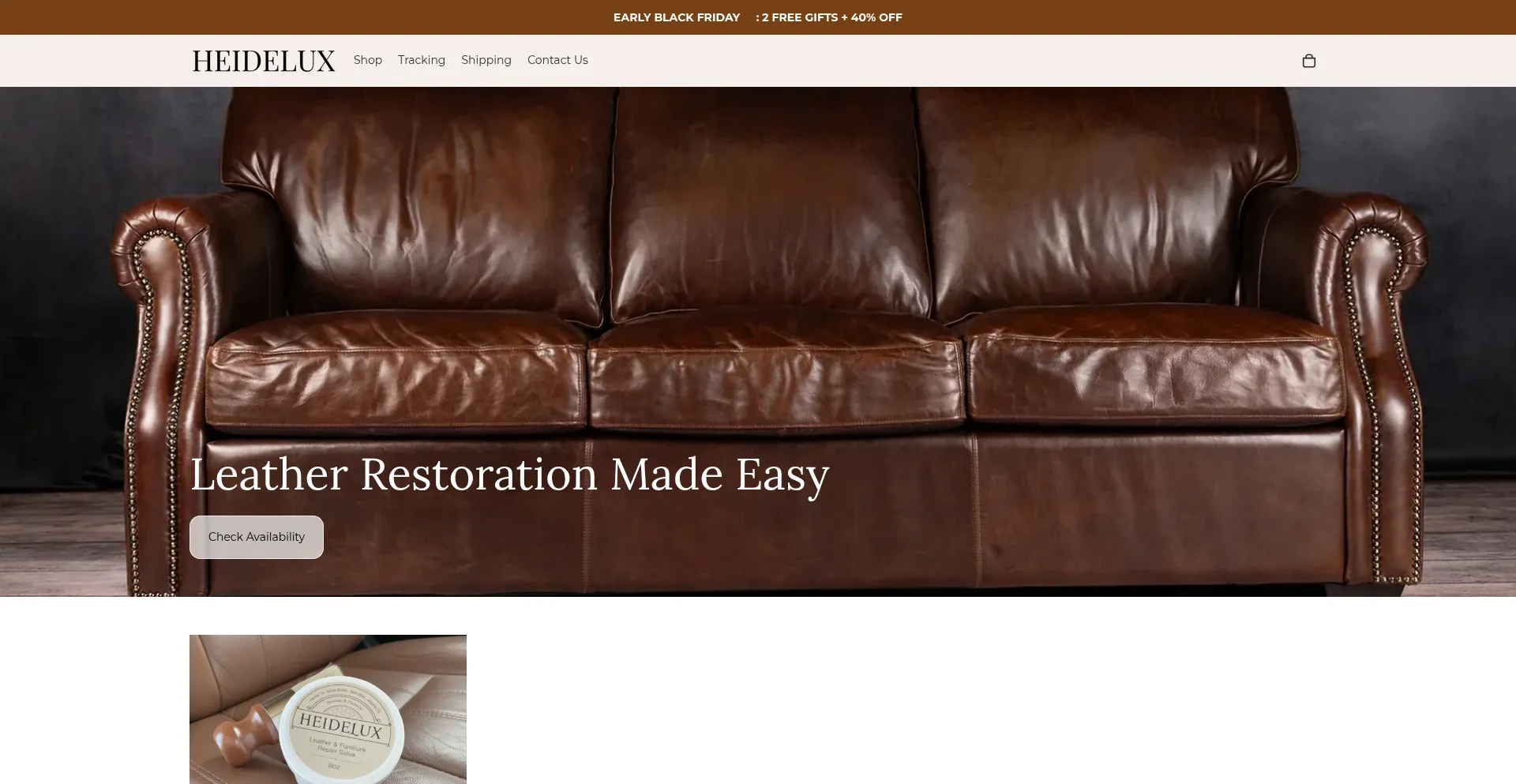Viewport: 1516px width, 784px height.
Task: Open the leather repair salve product thumbnail
Action: 328,709
